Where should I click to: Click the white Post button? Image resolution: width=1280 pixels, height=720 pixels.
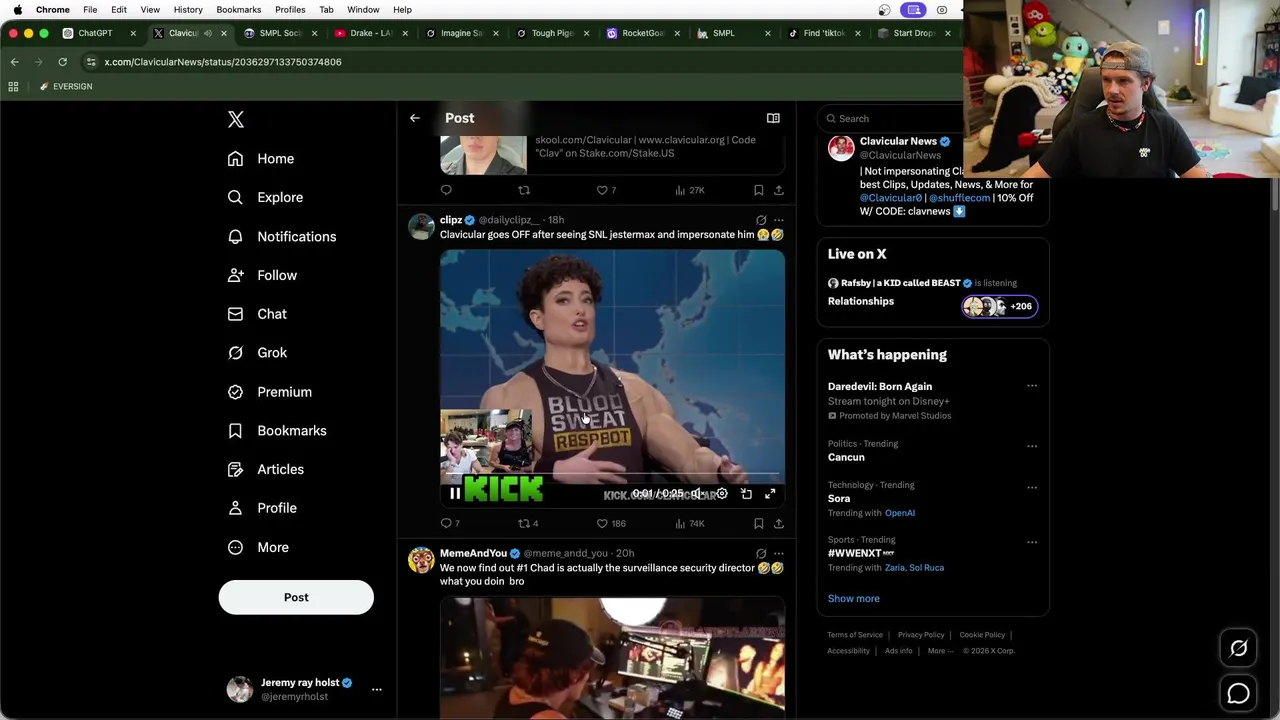[296, 597]
